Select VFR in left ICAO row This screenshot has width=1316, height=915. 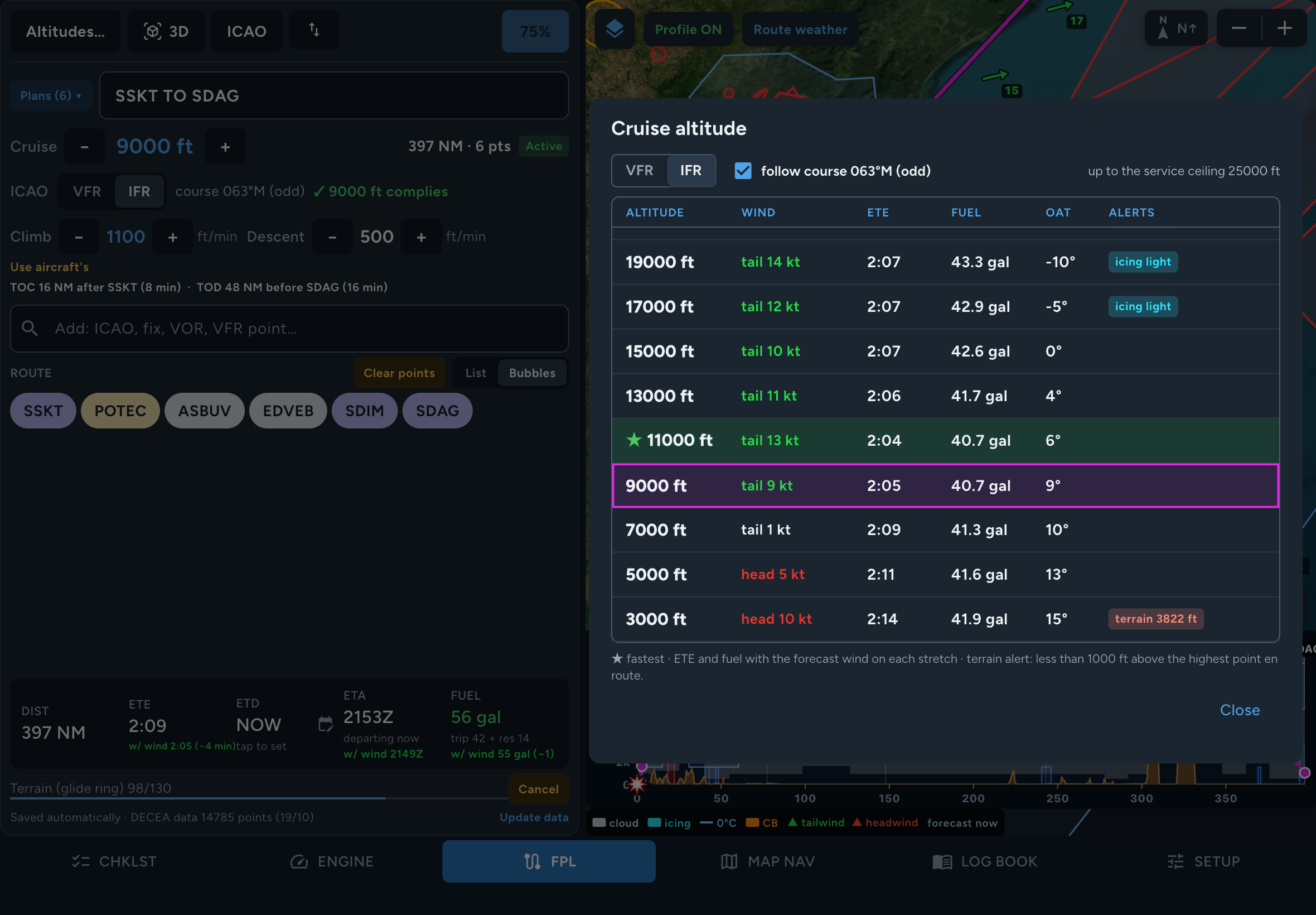[87, 191]
